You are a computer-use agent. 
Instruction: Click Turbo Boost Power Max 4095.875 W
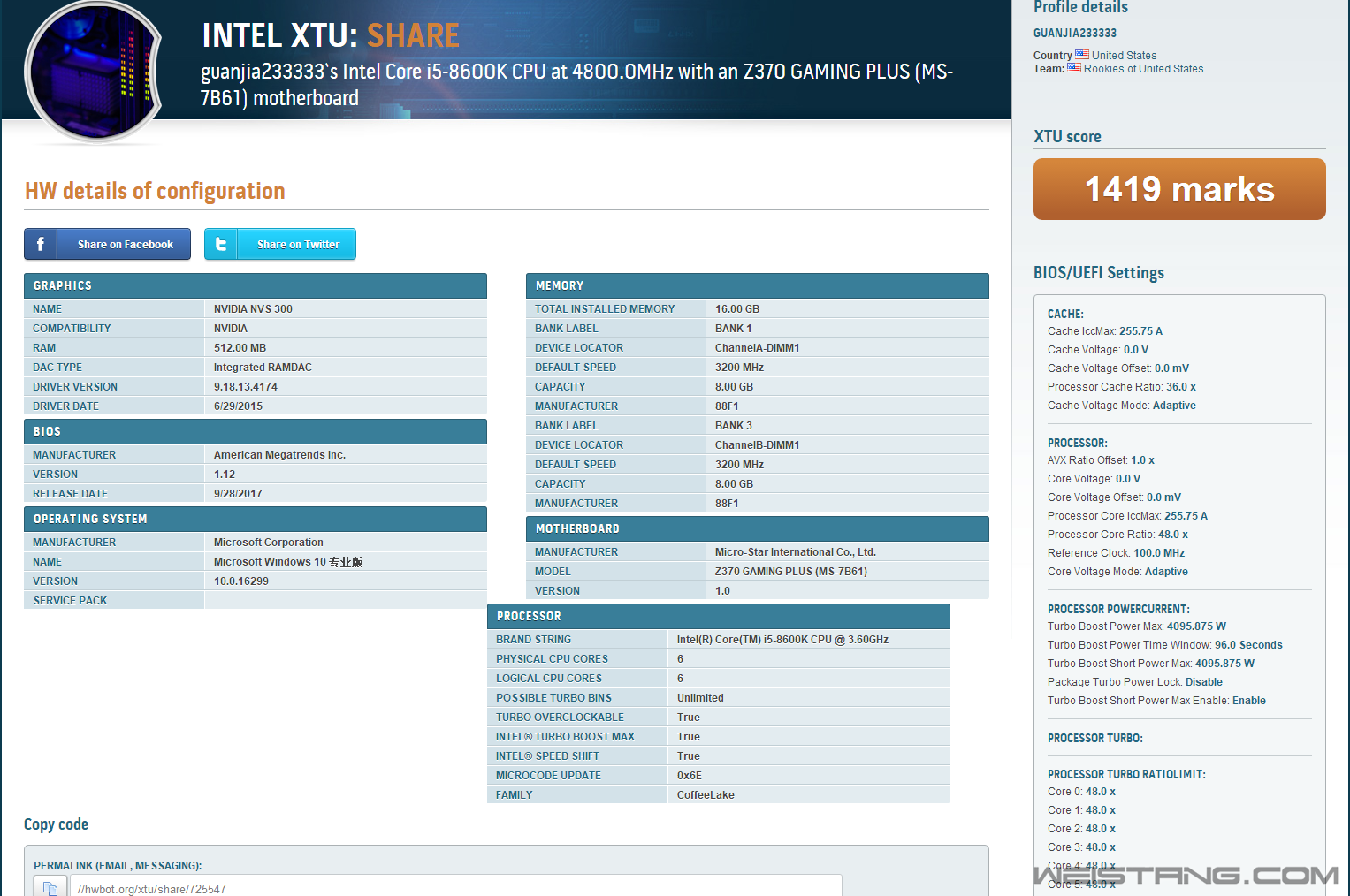coord(1137,626)
